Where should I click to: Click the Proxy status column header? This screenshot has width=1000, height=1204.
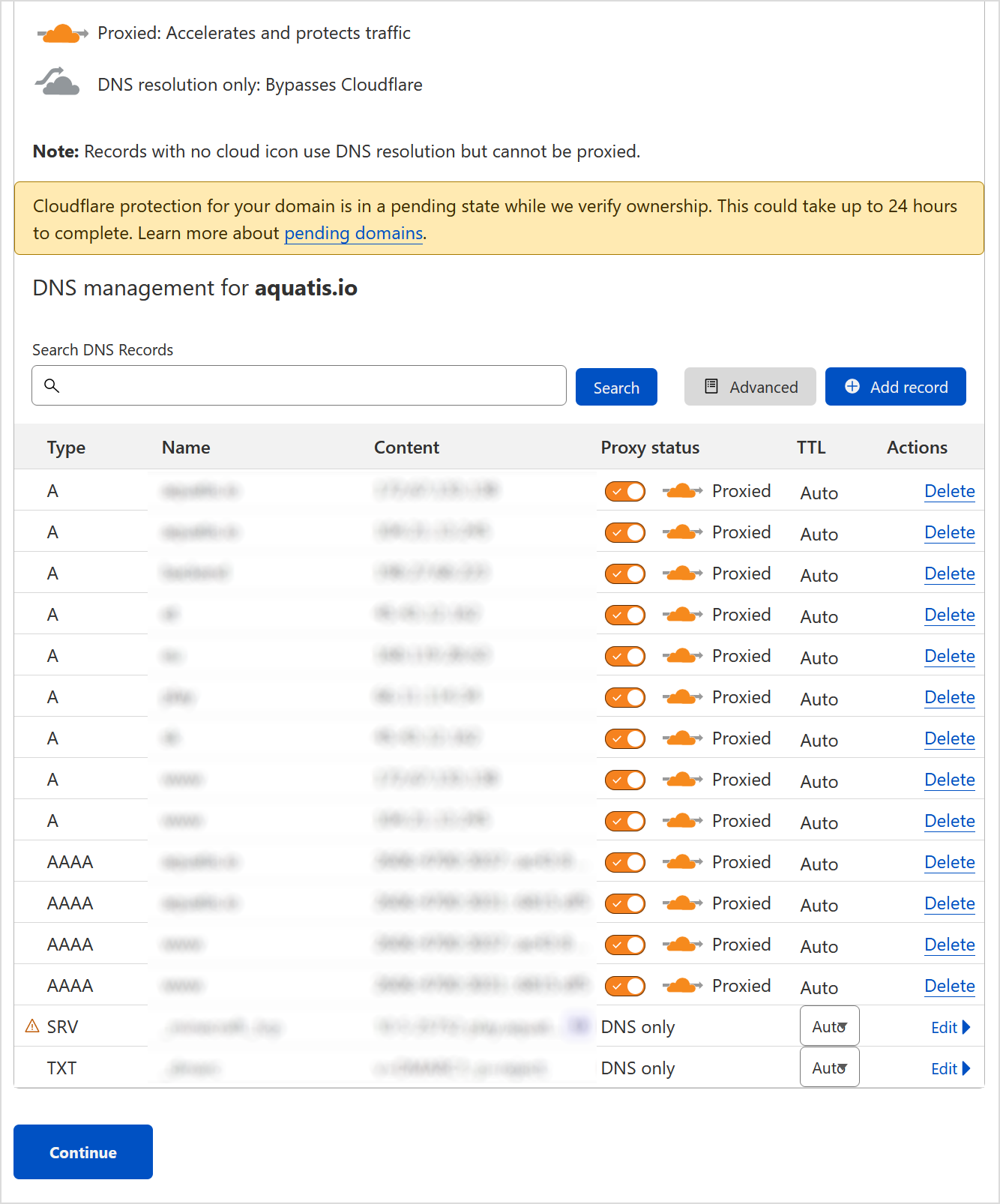point(650,448)
